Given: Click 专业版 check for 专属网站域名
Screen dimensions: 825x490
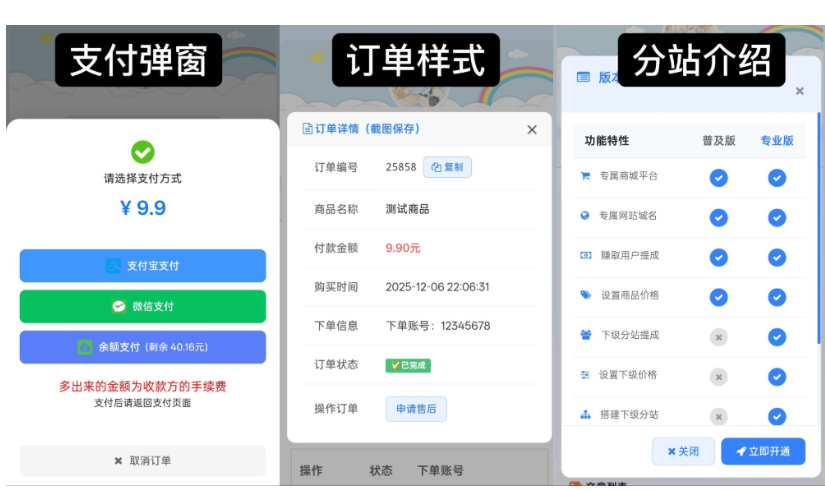Looking at the screenshot, I should pyautogui.click(x=777, y=217).
